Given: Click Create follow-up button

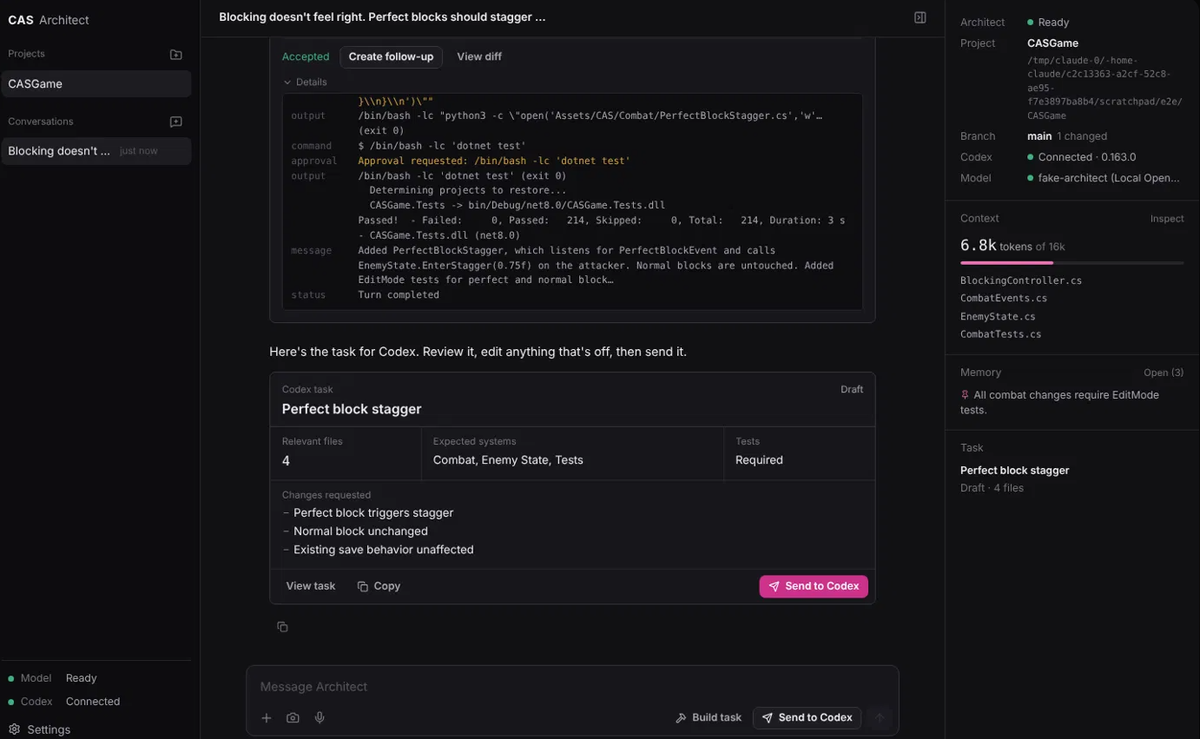Looking at the screenshot, I should tap(391, 57).
